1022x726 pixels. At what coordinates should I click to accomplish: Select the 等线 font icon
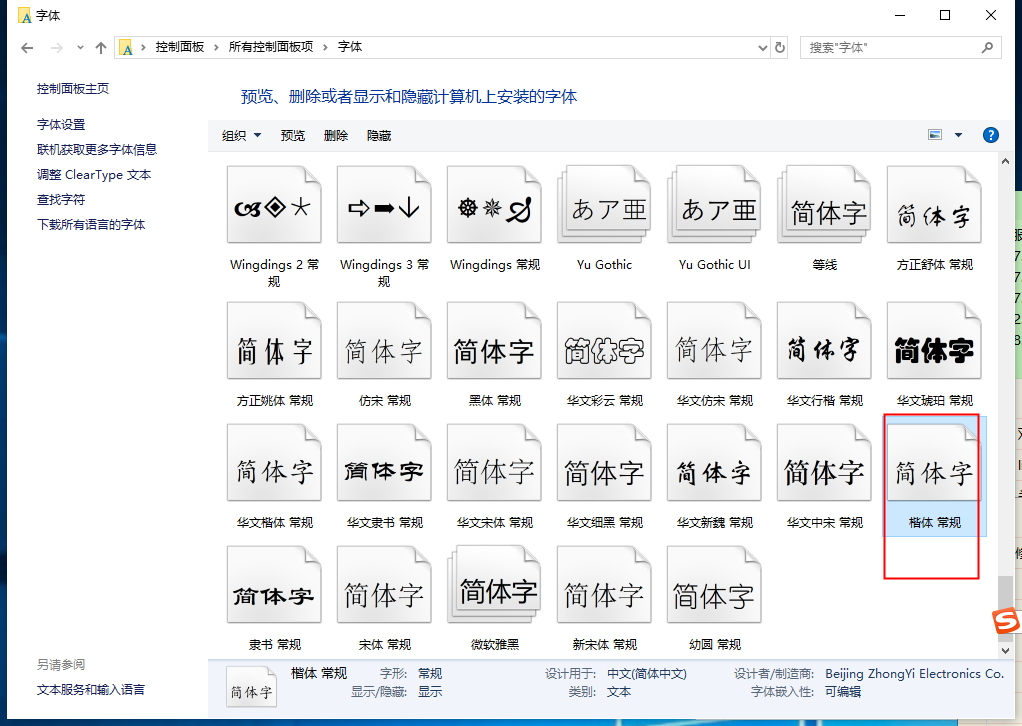(825, 205)
